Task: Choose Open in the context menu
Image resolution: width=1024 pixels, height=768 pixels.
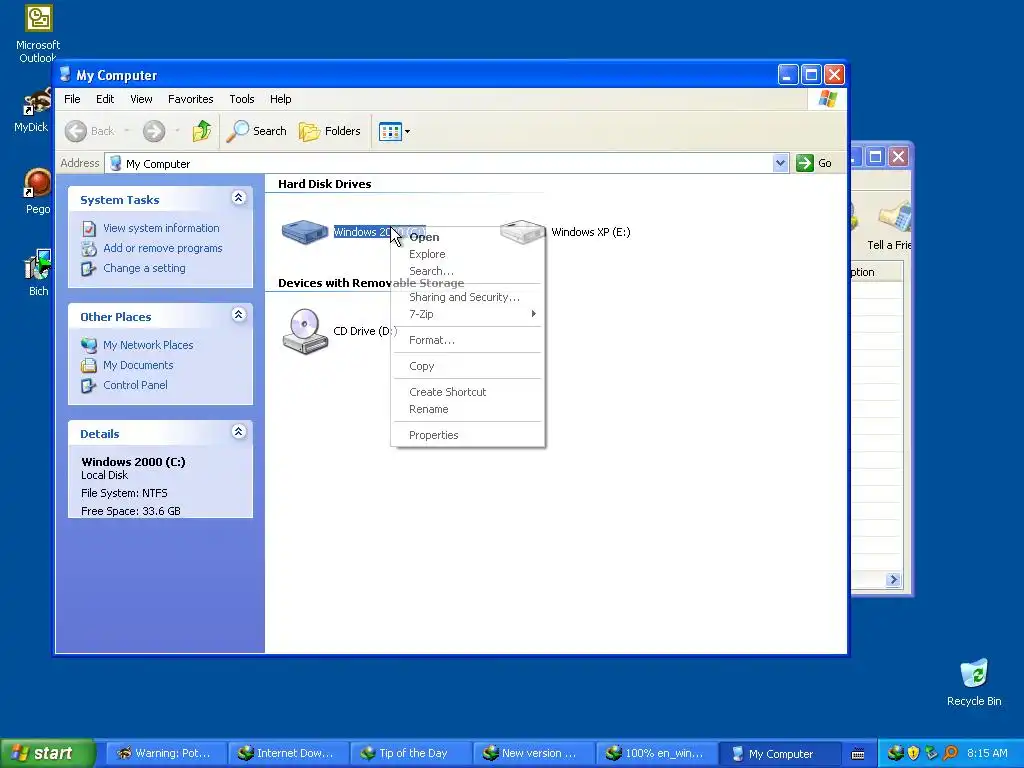Action: point(468,237)
